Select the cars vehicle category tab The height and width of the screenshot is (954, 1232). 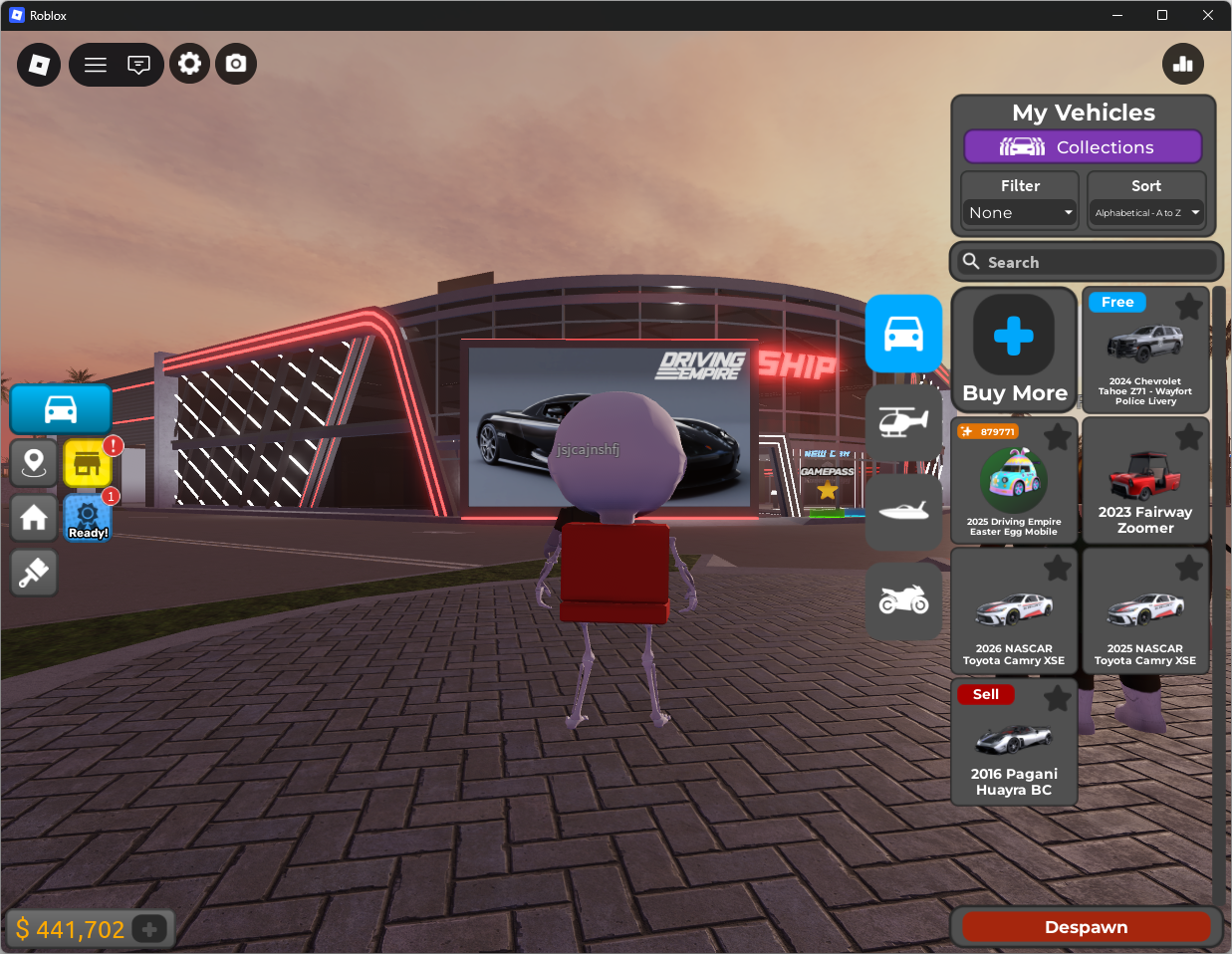[x=903, y=334]
